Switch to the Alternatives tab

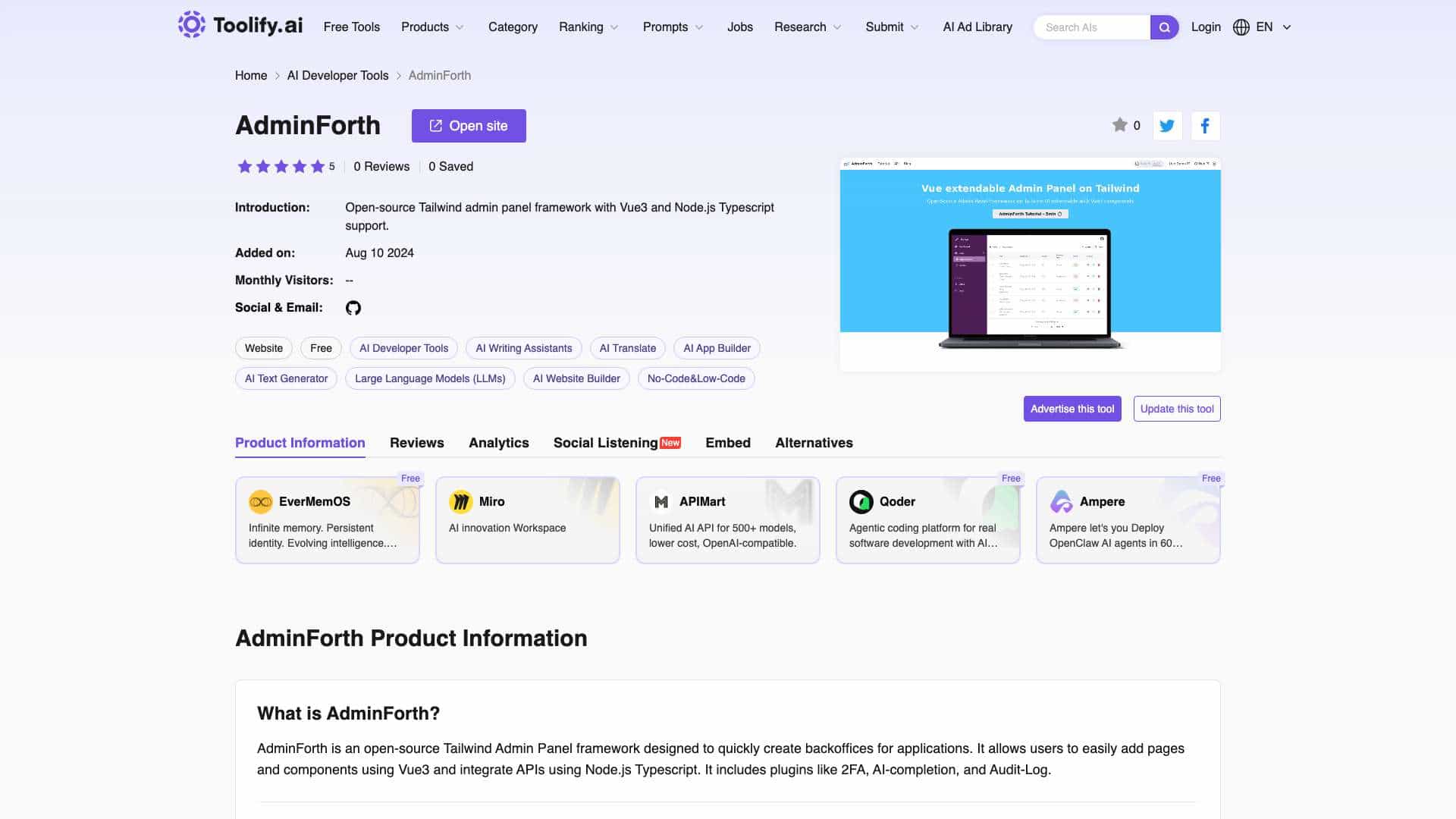click(x=814, y=443)
